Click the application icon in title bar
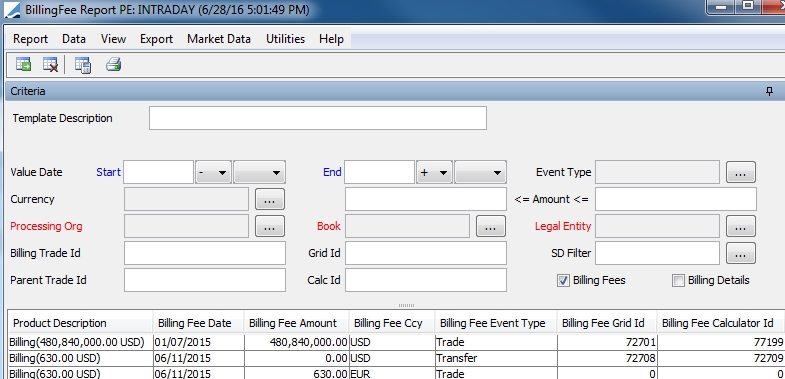Screen dimensions: 785x379 [12, 10]
